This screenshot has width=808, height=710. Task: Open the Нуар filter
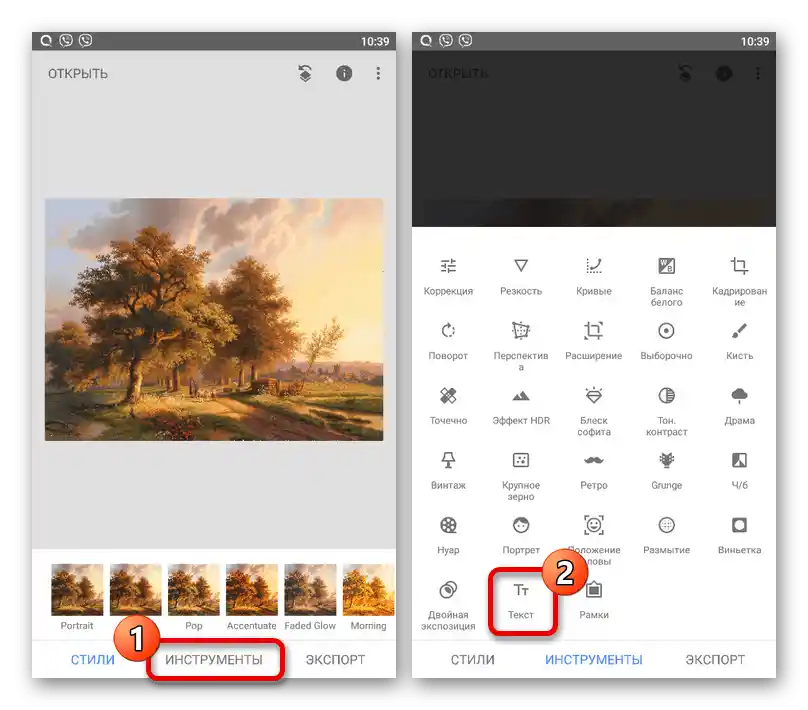click(448, 535)
